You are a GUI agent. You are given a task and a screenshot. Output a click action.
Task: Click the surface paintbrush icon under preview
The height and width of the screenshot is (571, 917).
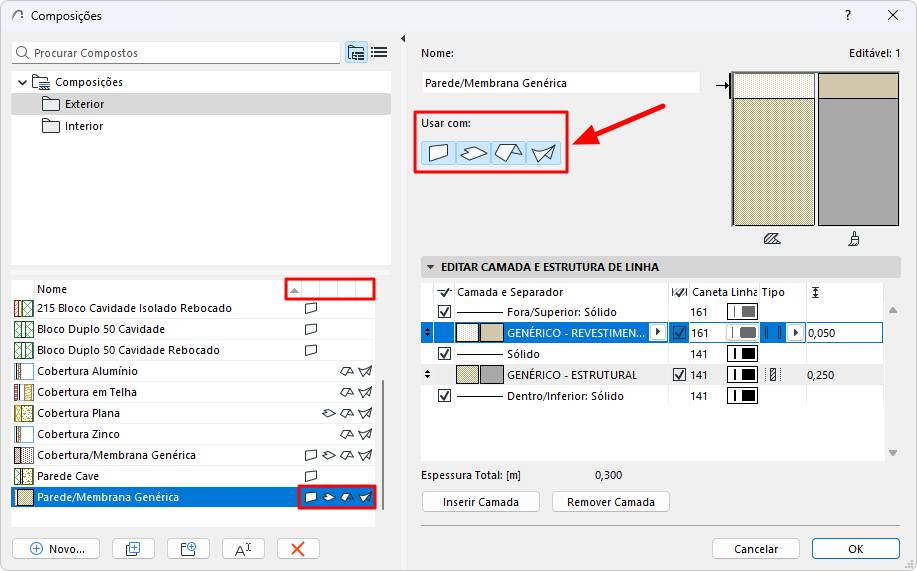tap(854, 239)
